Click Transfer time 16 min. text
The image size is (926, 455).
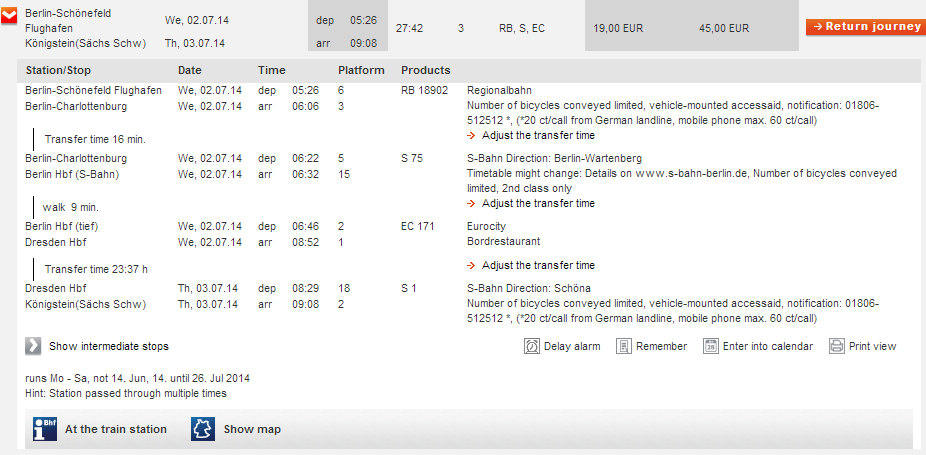95,139
